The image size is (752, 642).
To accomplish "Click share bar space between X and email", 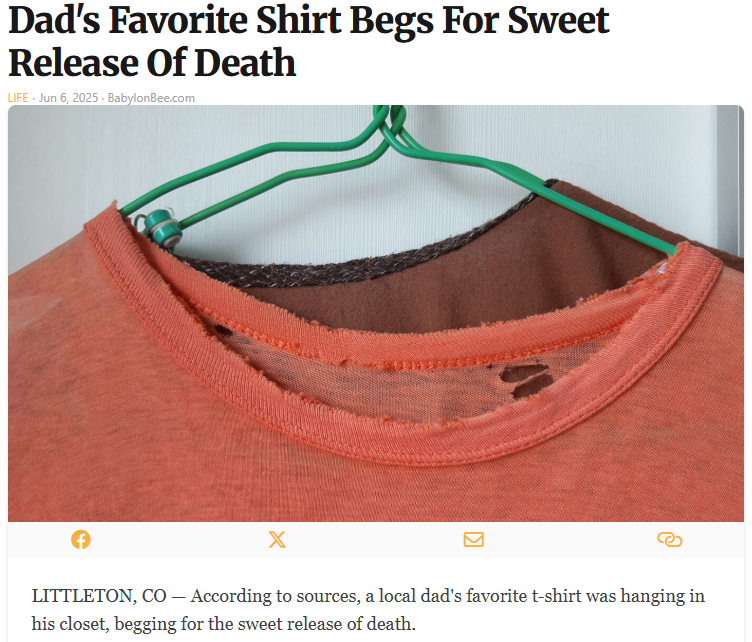I will pyautogui.click(x=375, y=539).
